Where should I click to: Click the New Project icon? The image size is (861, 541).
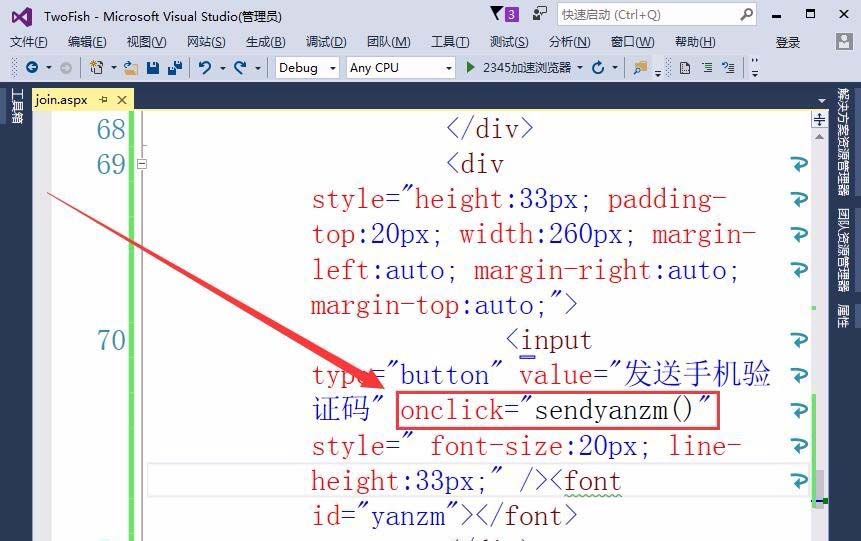[97, 68]
